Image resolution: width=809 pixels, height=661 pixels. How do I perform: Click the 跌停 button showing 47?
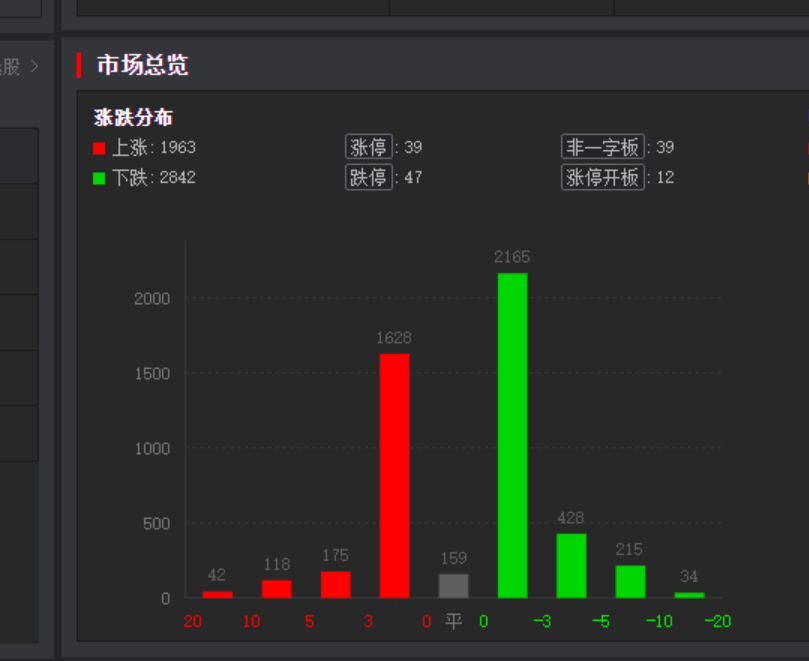pyautogui.click(x=369, y=177)
